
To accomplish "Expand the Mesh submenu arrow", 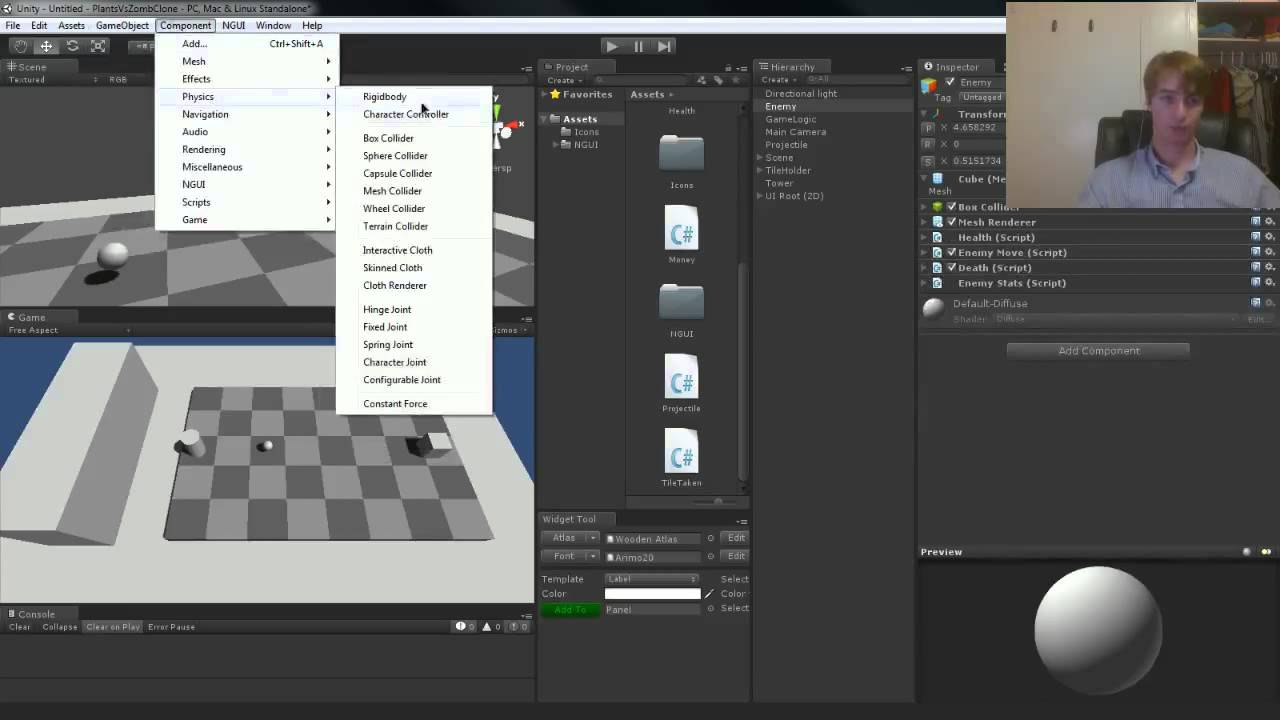I will pyautogui.click(x=328, y=62).
